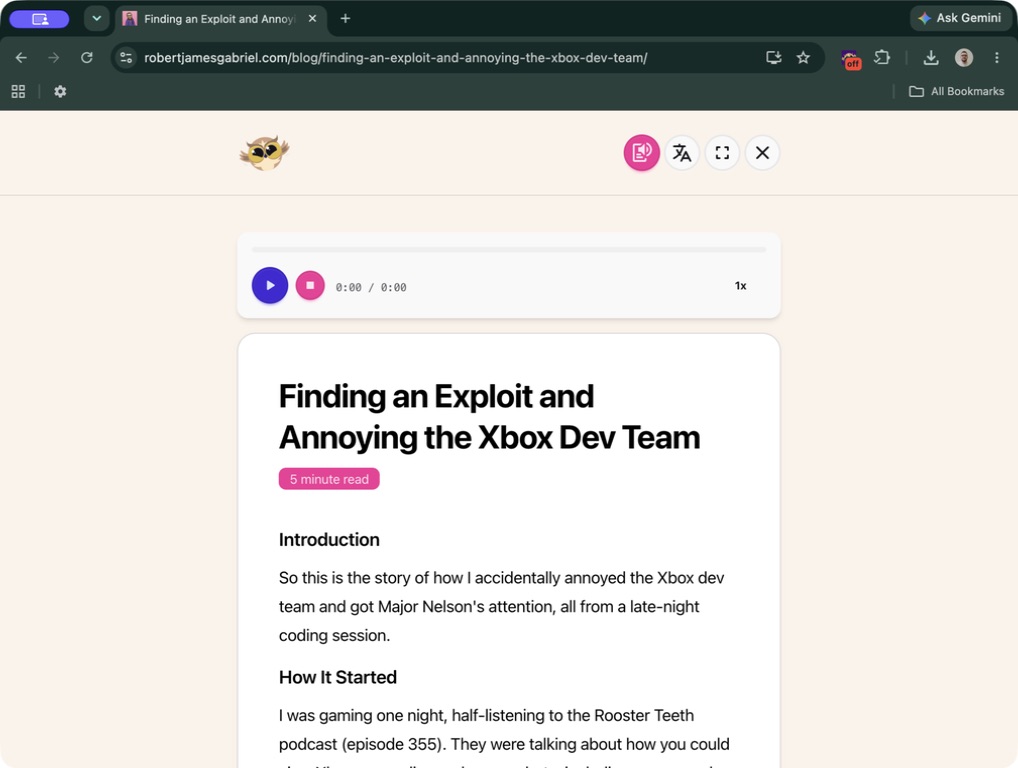The image size is (1018, 768).
Task: Toggle the pink read-aloud speaker button
Action: (641, 153)
